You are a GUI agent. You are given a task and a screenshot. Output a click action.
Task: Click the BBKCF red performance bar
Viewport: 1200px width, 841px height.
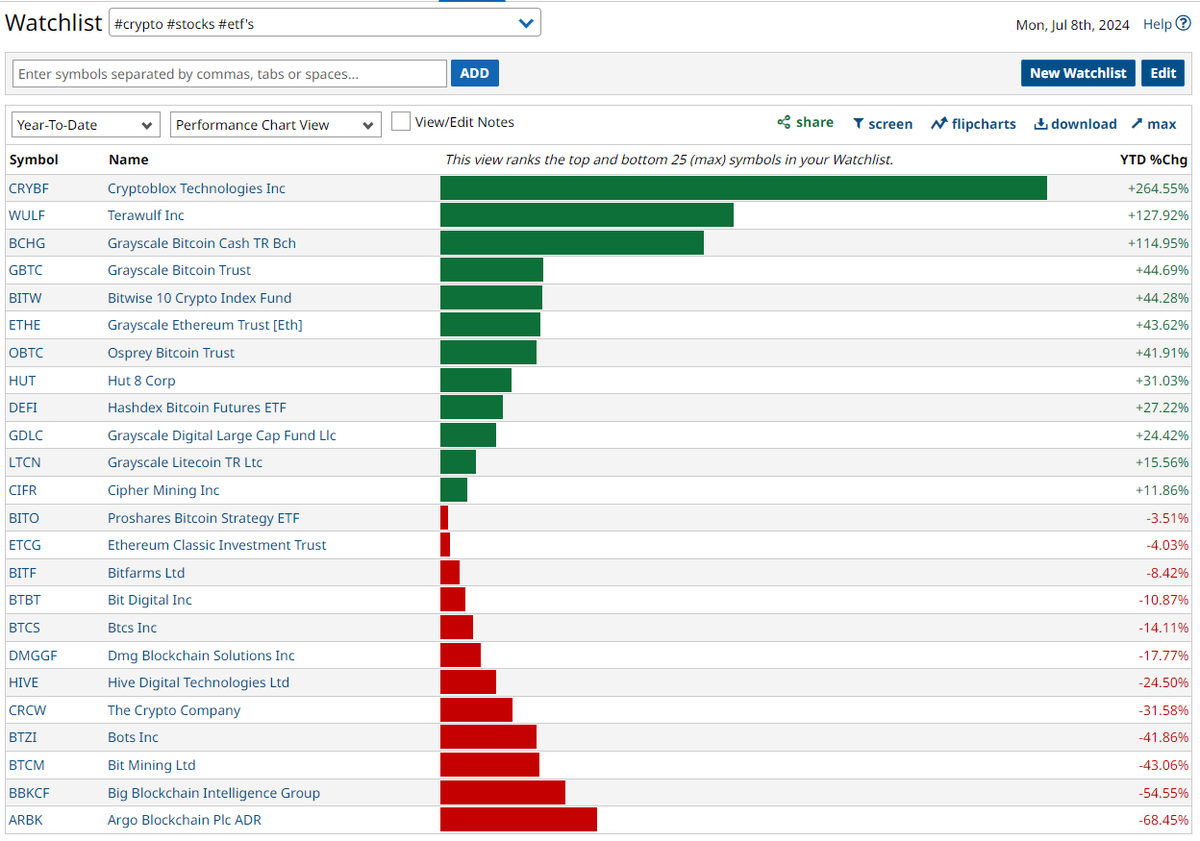click(502, 793)
